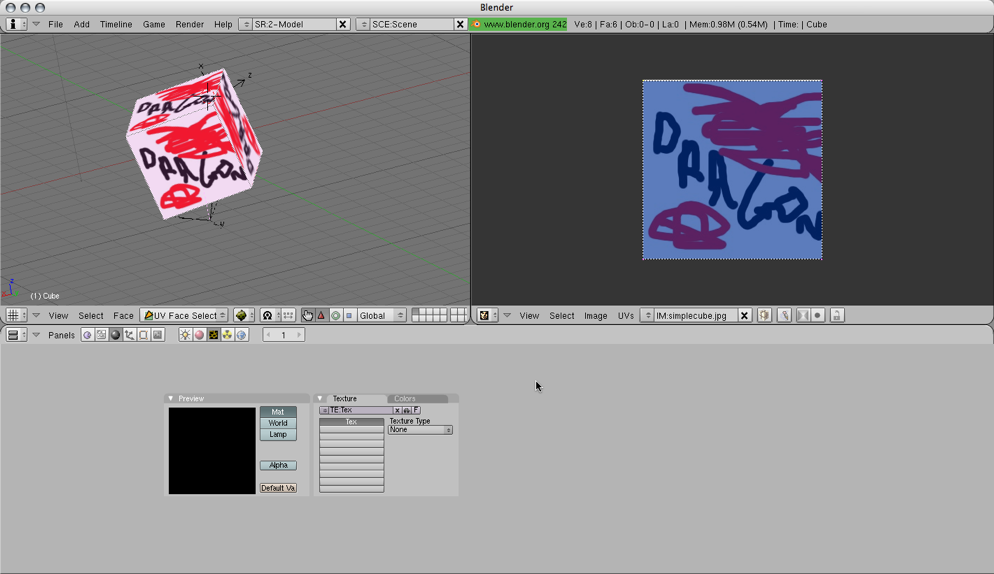Open the Render menu
994x574 pixels.
189,24
